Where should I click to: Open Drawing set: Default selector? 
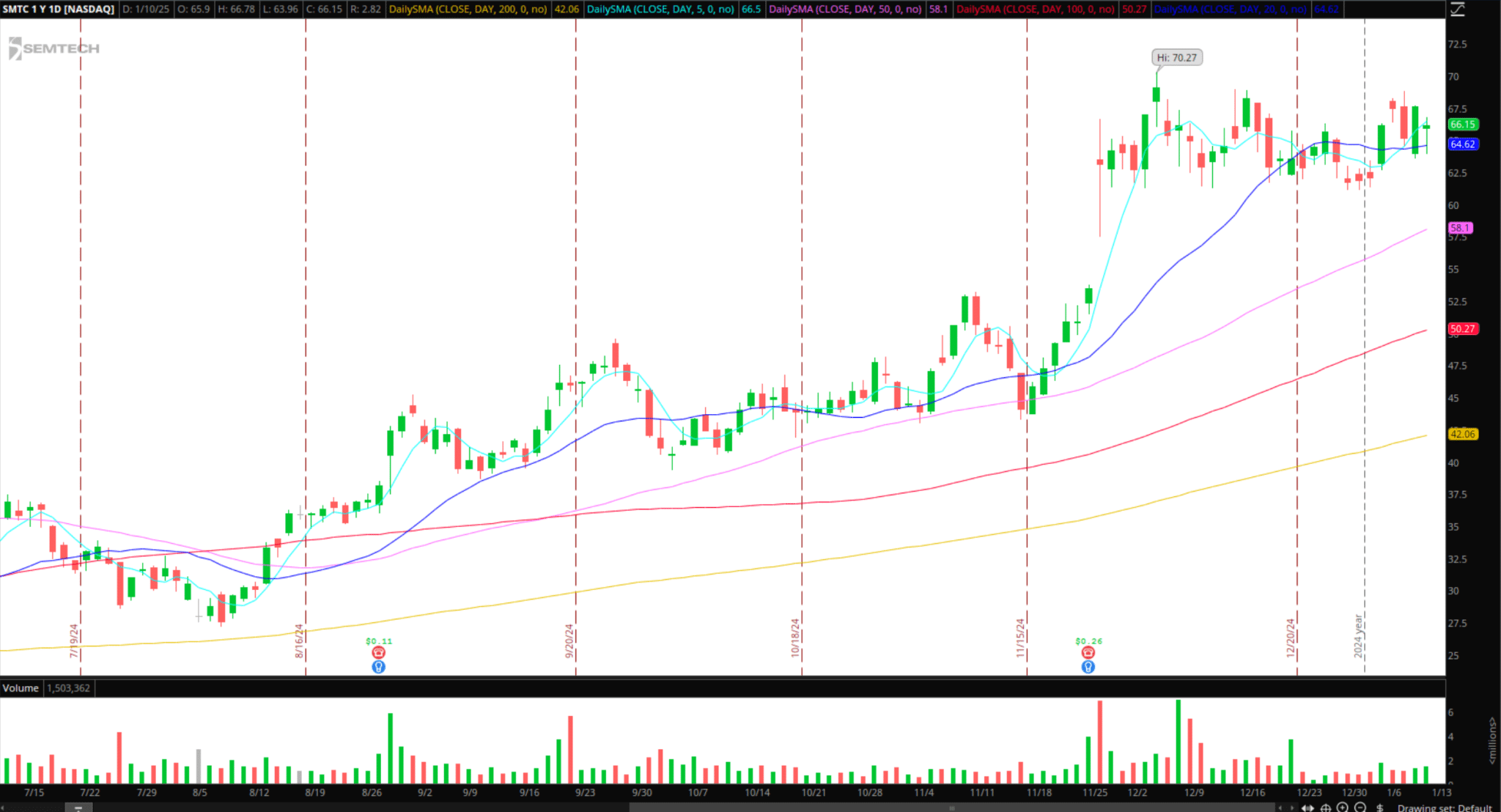pyautogui.click(x=1444, y=808)
